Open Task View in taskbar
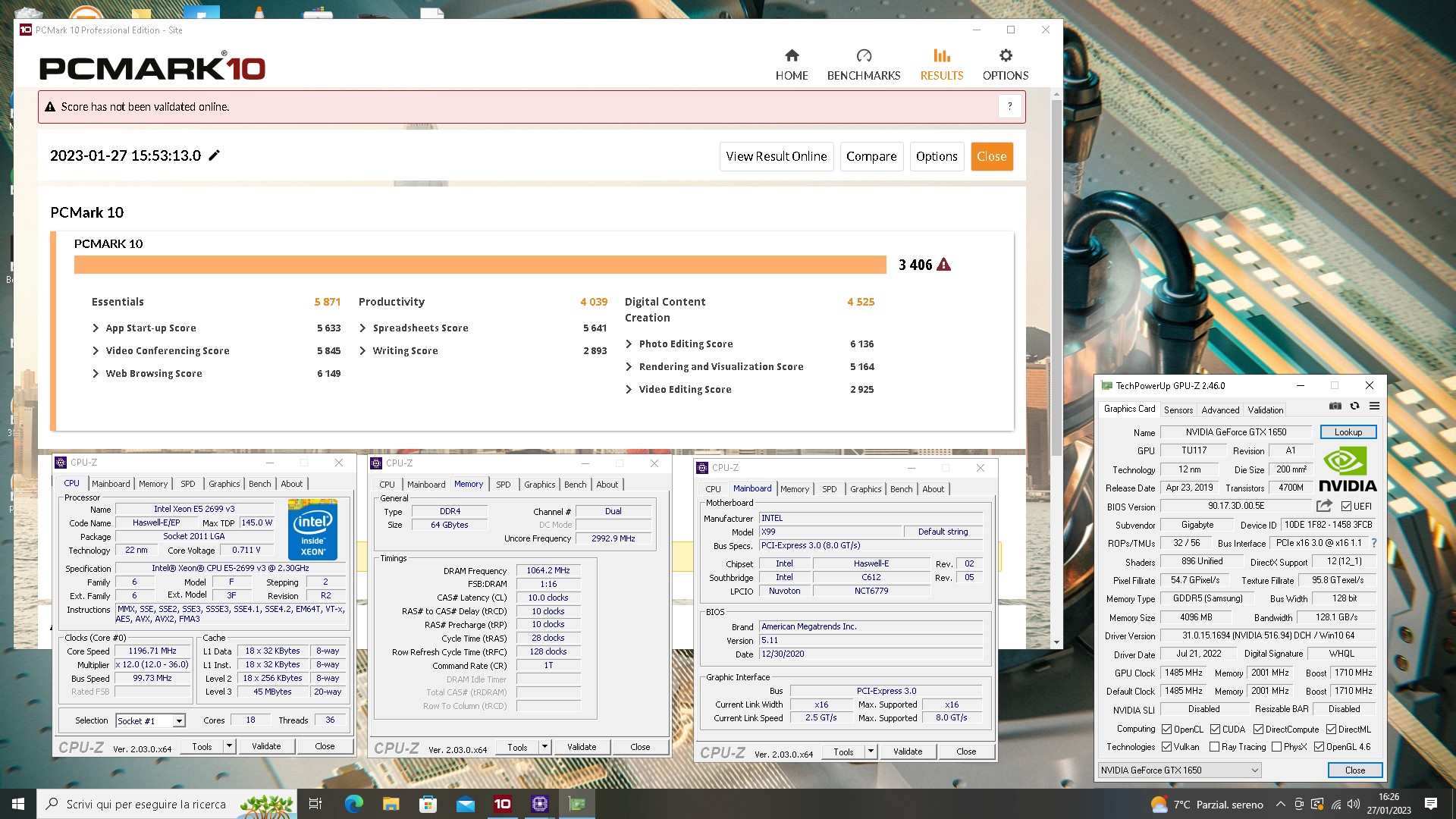1456x819 pixels. (315, 804)
